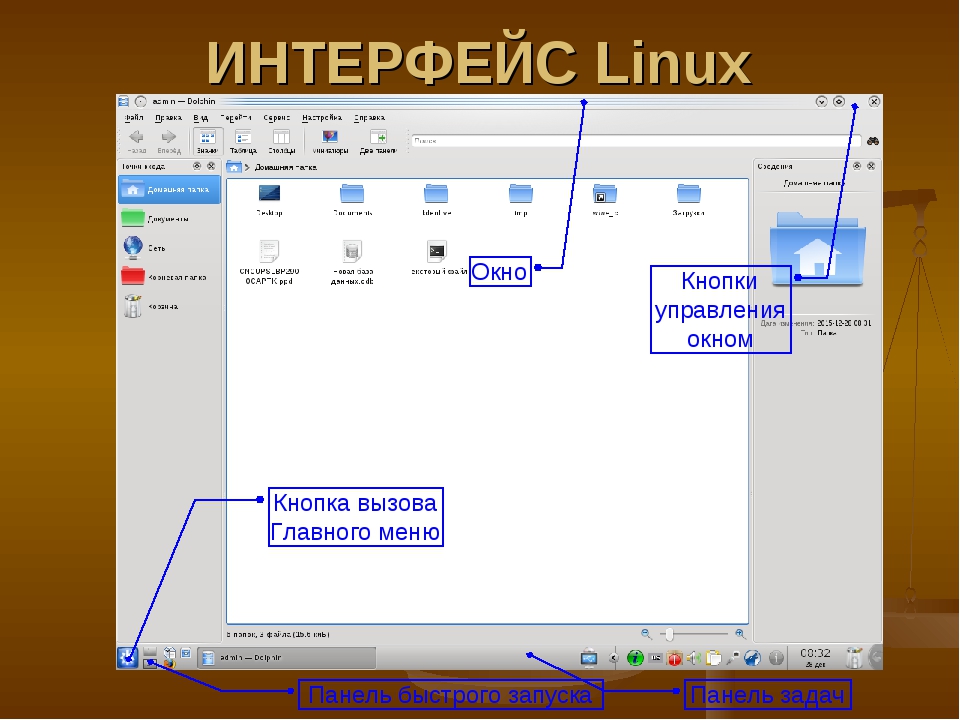Click the Домашняя папка breadcrumb label
The width and height of the screenshot is (960, 720).
click(285, 167)
